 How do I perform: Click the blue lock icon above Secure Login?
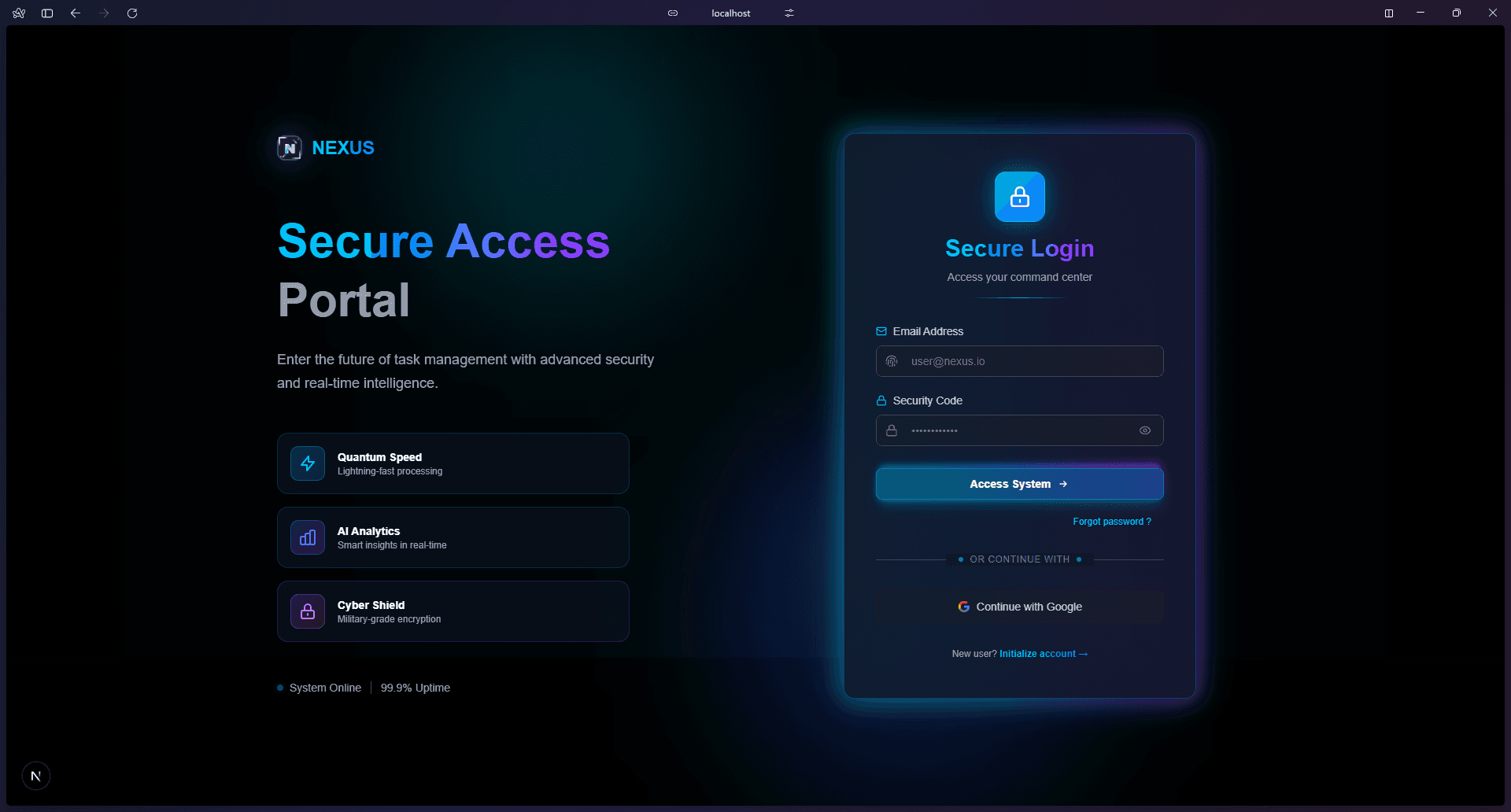(1019, 197)
